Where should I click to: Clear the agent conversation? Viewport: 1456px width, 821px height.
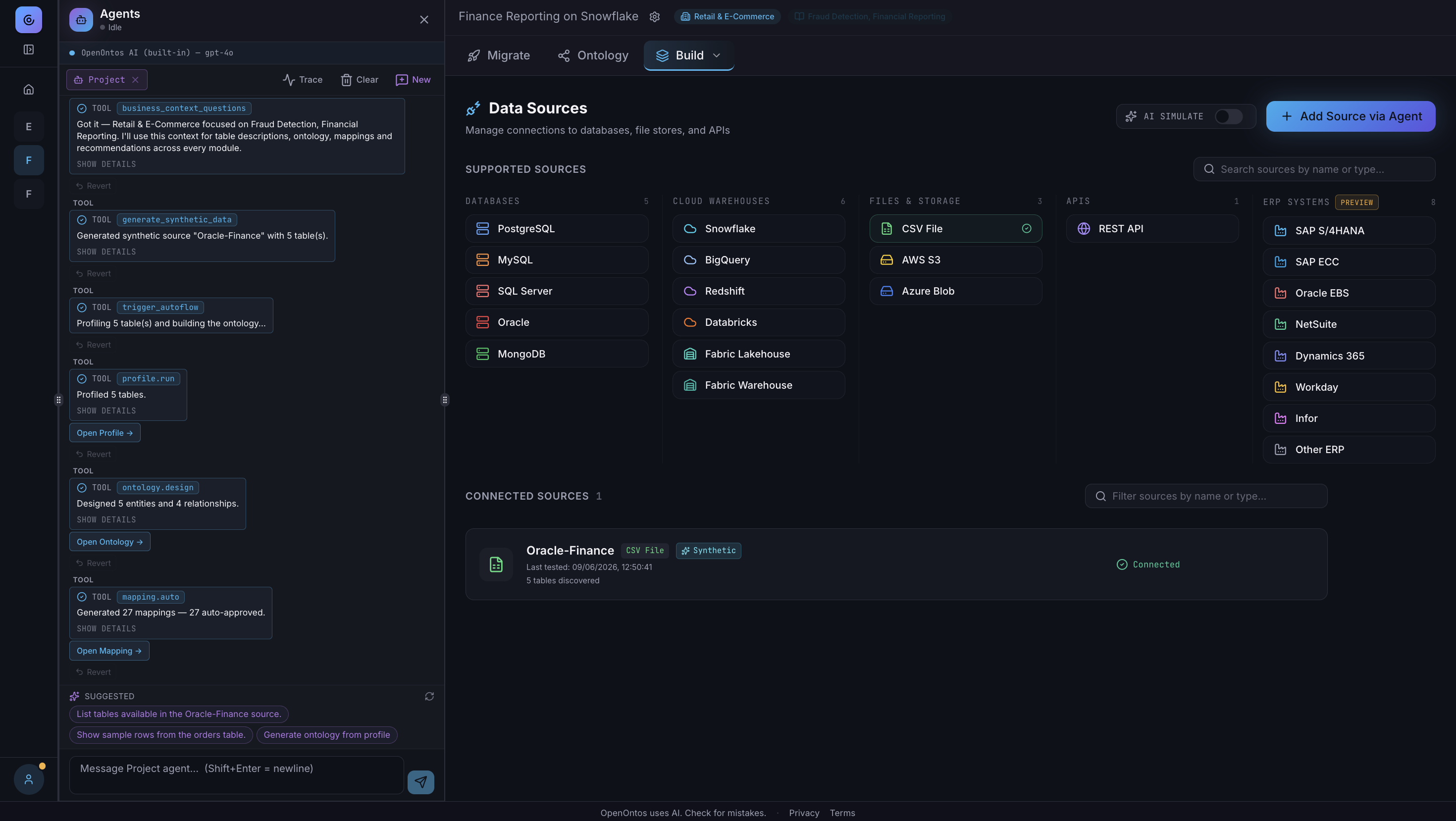click(x=360, y=80)
